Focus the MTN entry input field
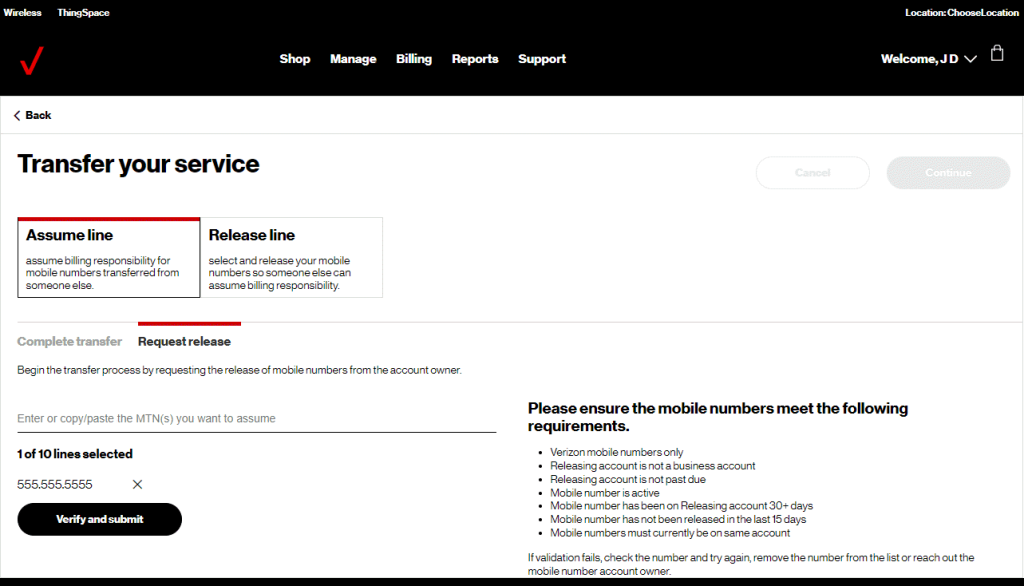 [256, 419]
